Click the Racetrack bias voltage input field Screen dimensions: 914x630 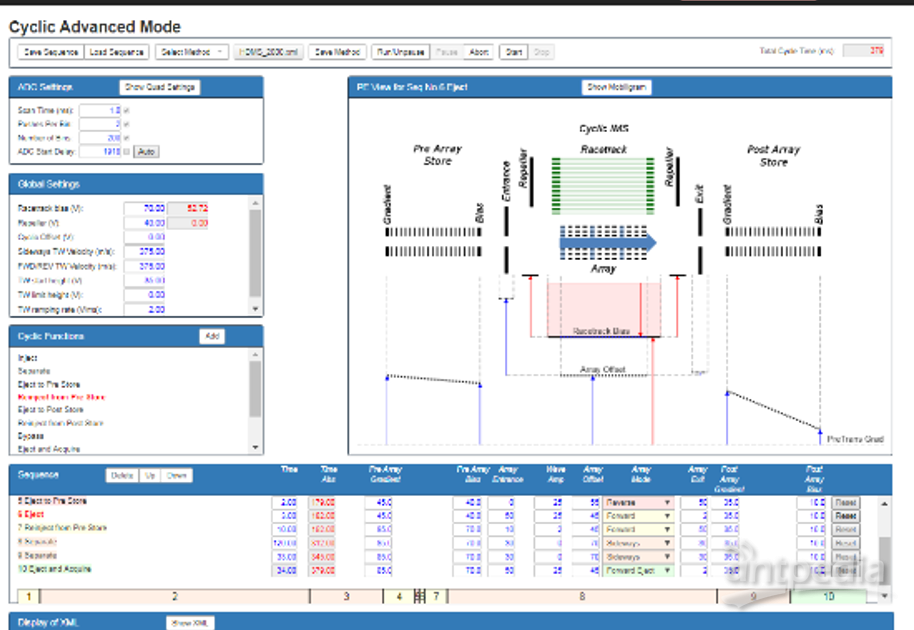[145, 208]
